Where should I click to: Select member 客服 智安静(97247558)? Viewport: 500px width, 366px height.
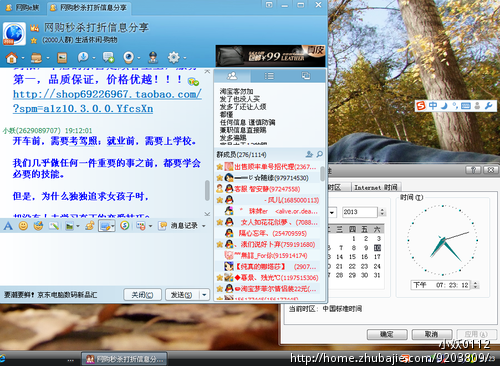tap(268, 189)
